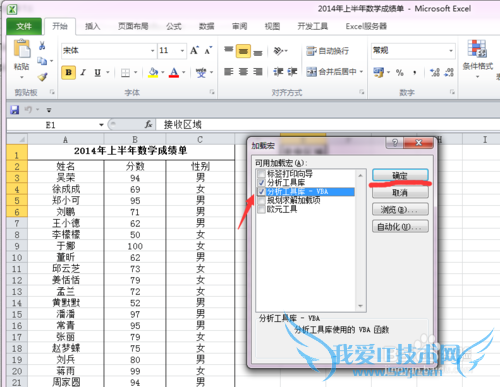Switch to the 插入 Insert tab
The height and width of the screenshot is (387, 500).
pyautogui.click(x=92, y=26)
